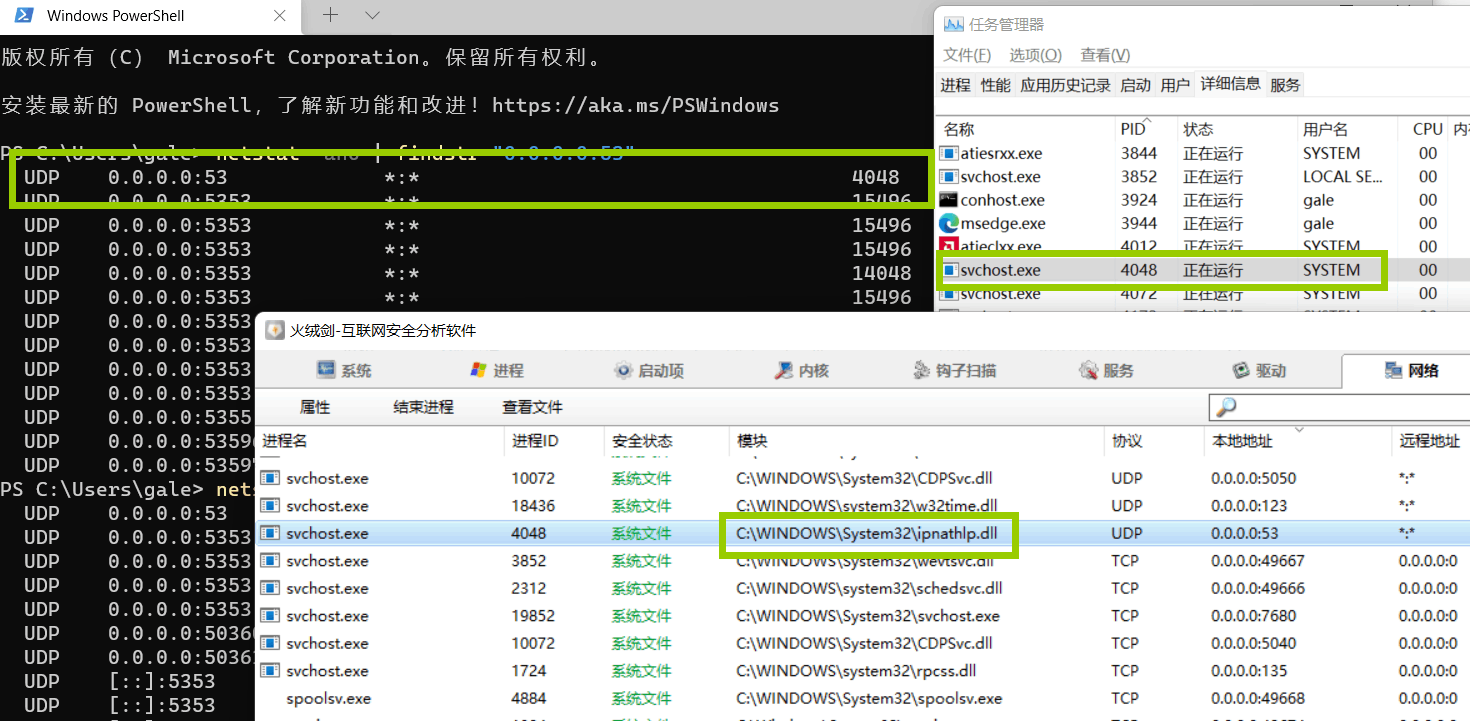Click svchost.exe icon in w32time.dll row
The height and width of the screenshot is (721, 1470).
(270, 505)
